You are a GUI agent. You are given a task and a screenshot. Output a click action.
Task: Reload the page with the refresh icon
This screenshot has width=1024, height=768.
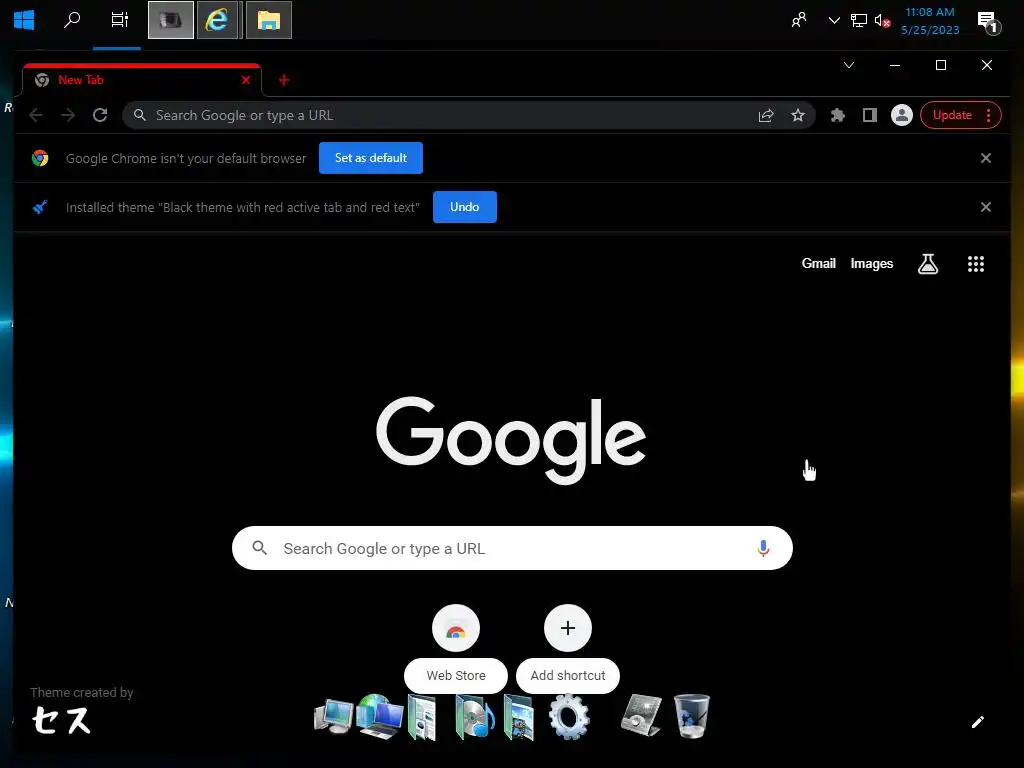pyautogui.click(x=100, y=116)
